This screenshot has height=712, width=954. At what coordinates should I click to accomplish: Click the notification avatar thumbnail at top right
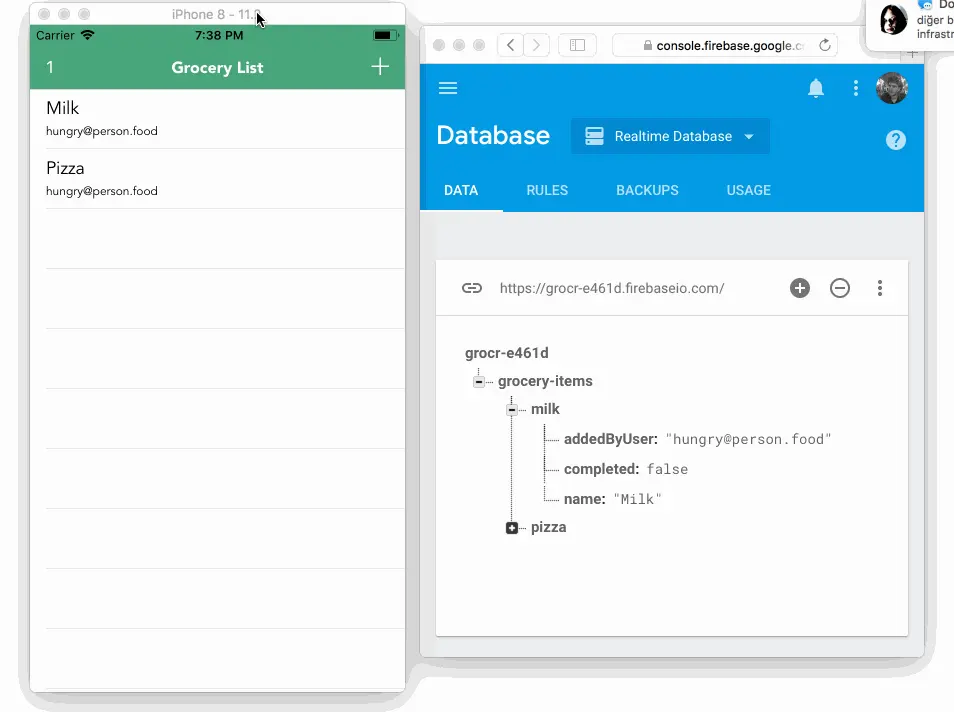tap(893, 19)
